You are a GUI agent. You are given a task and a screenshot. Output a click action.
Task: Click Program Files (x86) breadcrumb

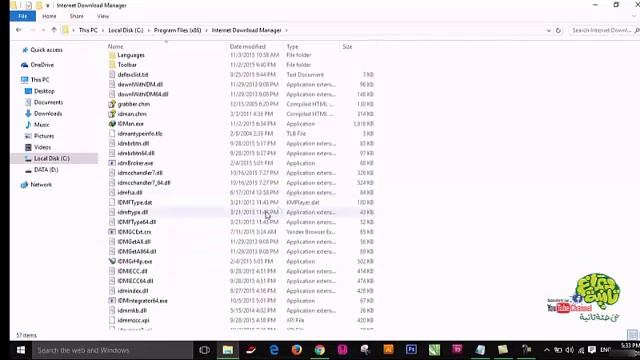coord(178,30)
